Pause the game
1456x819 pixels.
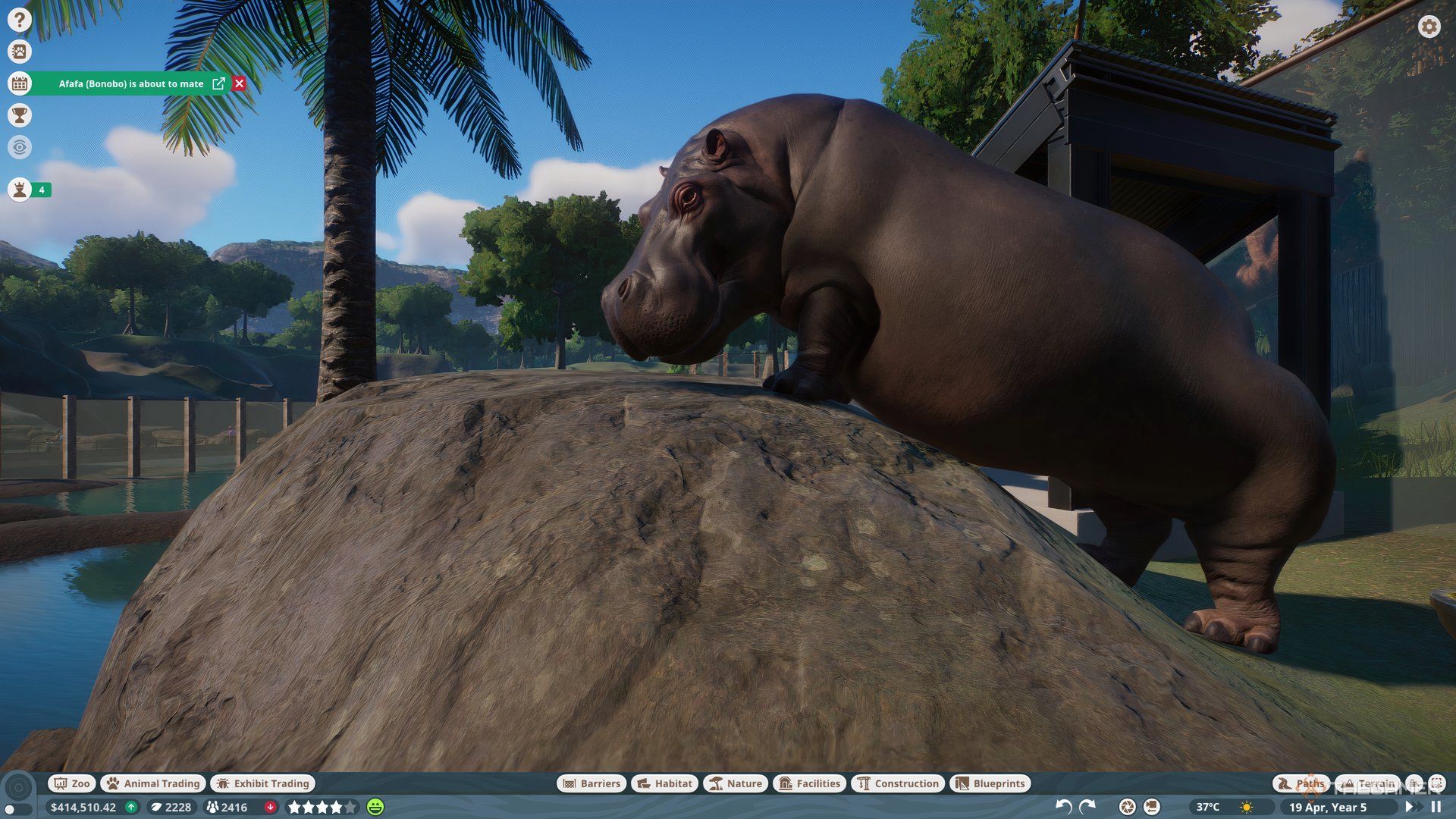coord(1436,807)
